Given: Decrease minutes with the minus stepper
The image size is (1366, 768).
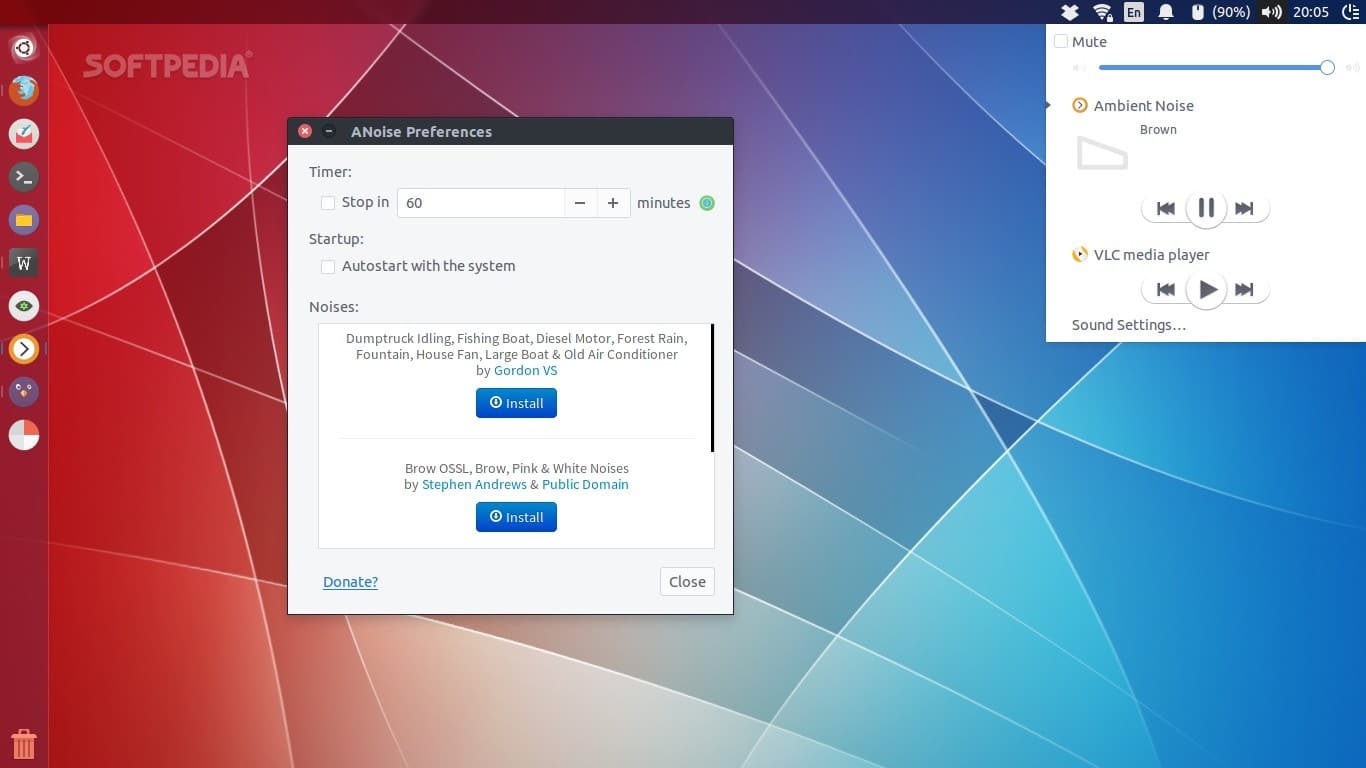Looking at the screenshot, I should (x=580, y=203).
